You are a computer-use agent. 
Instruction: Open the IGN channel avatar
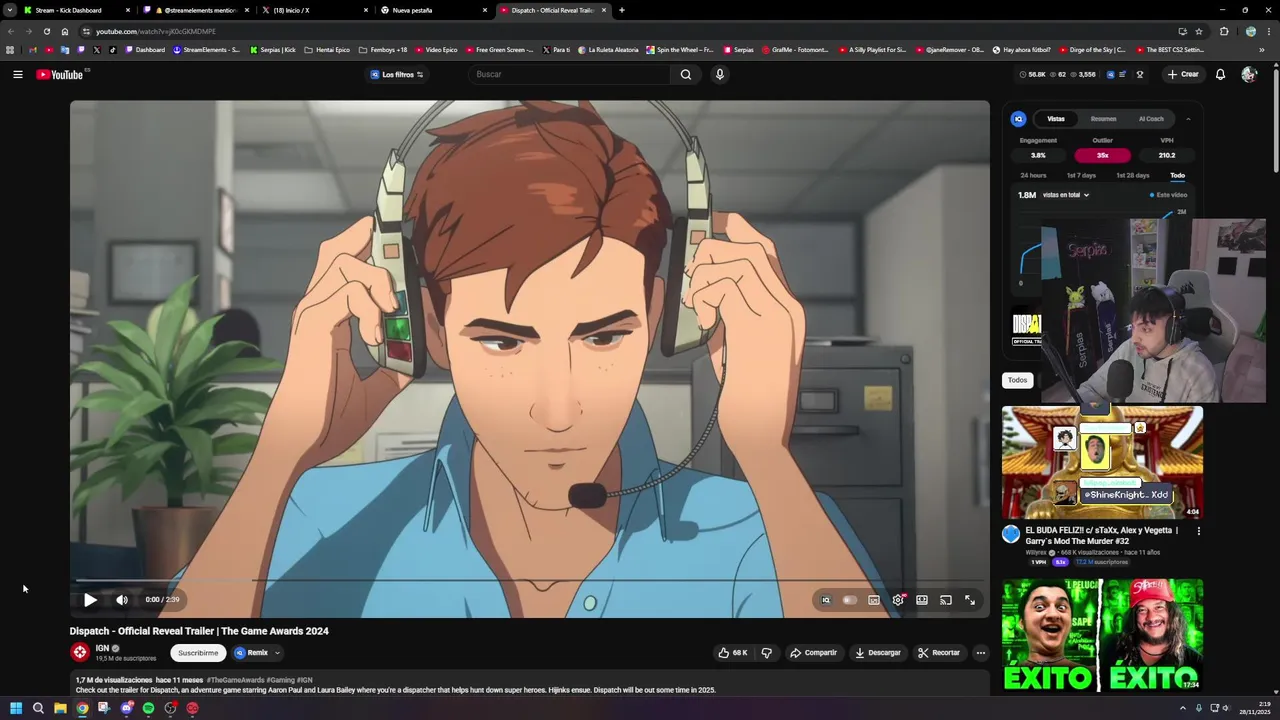[80, 652]
